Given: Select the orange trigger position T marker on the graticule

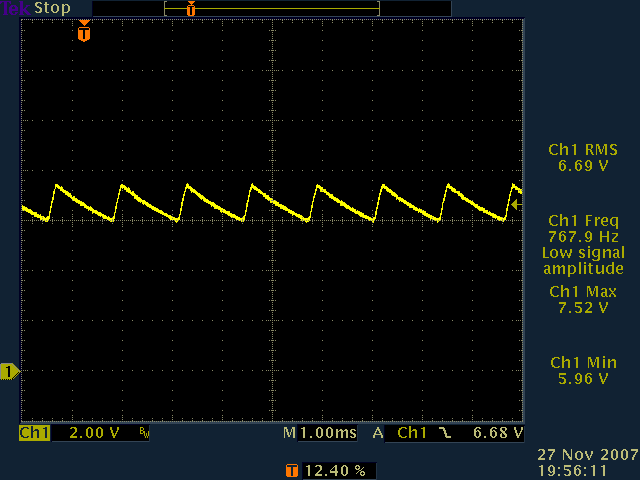Looking at the screenshot, I should click(x=84, y=31).
